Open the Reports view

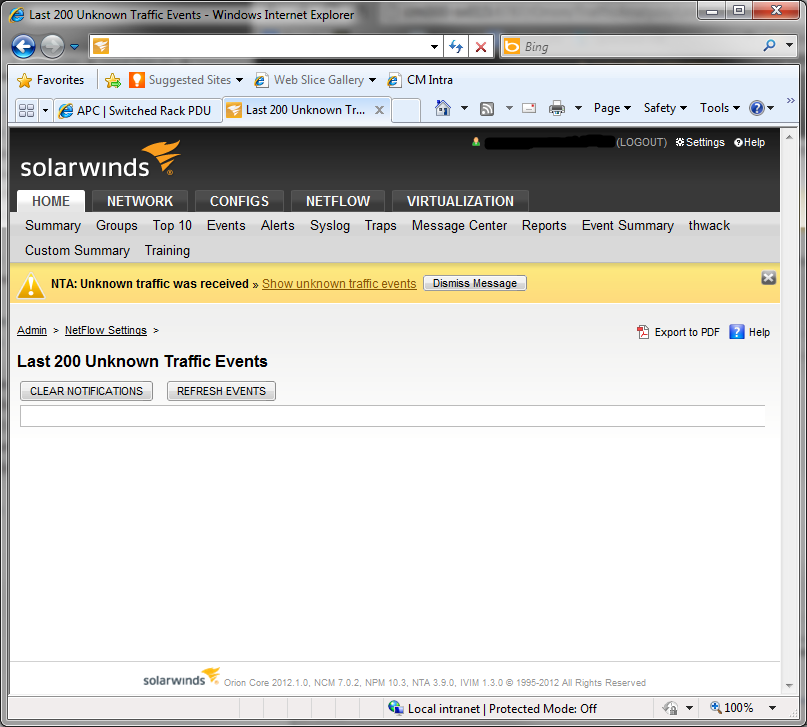(544, 226)
